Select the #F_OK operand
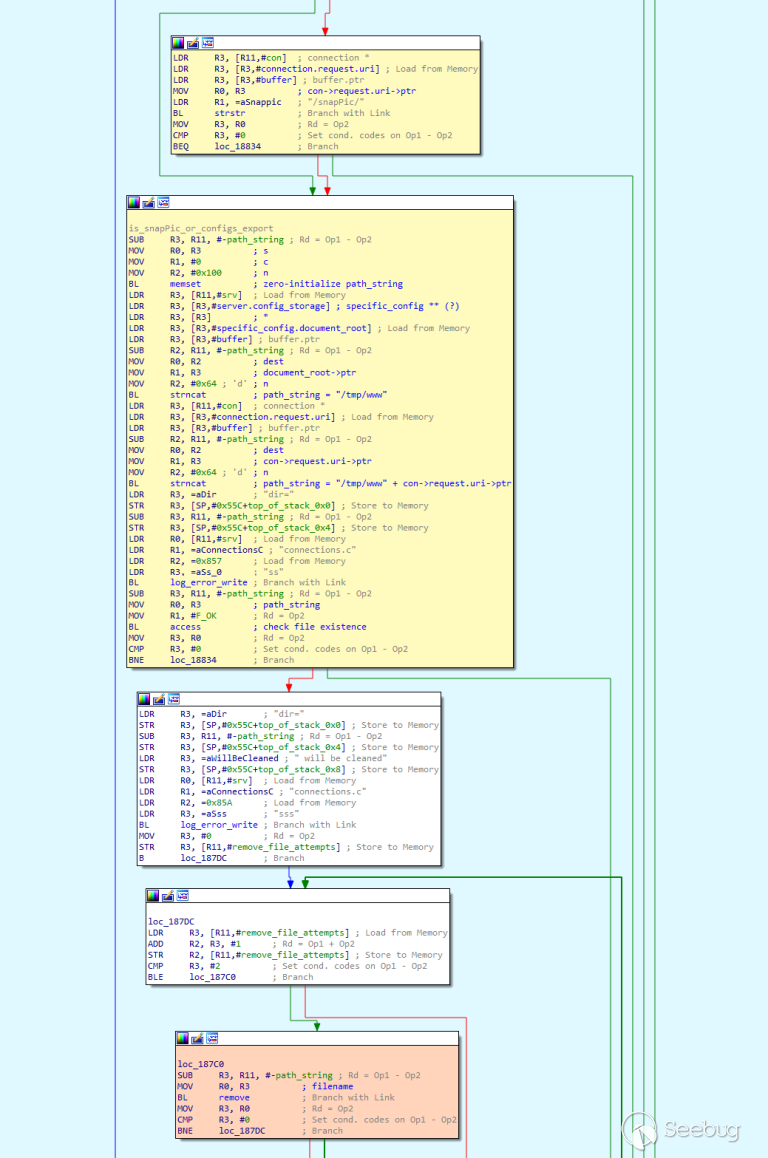The image size is (768, 1158). tap(203, 616)
